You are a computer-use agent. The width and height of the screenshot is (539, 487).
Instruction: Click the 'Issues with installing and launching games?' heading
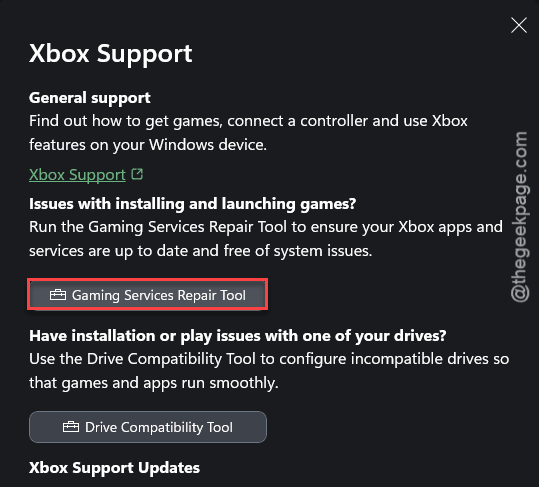192,204
